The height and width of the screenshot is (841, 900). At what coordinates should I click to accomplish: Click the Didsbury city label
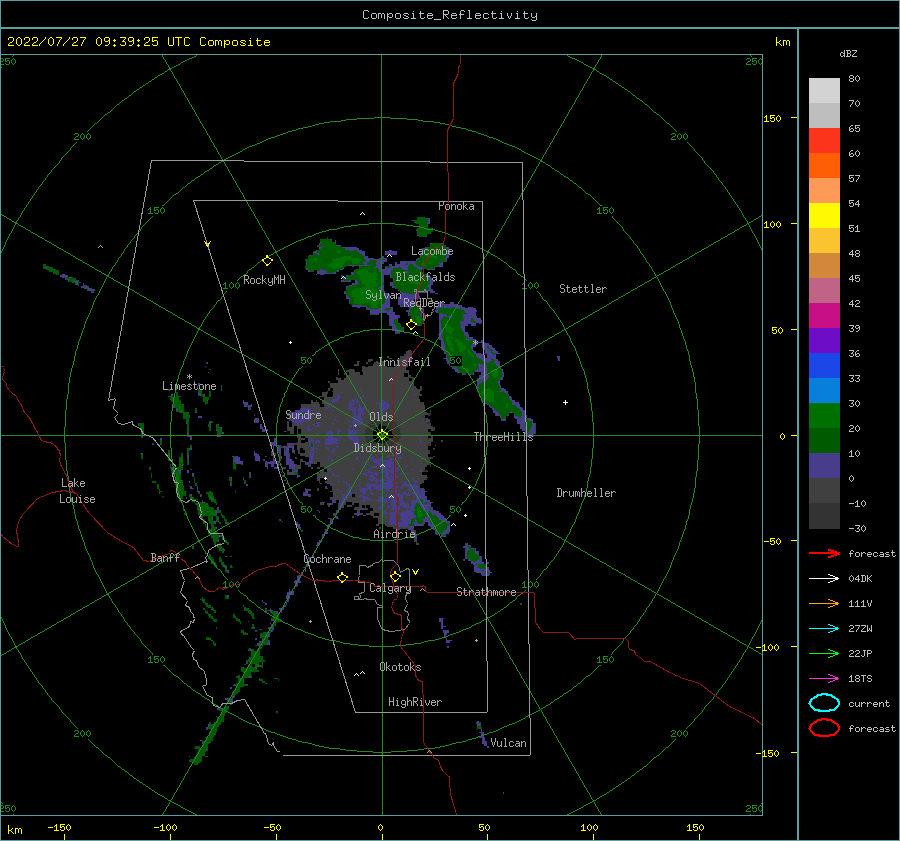377,448
